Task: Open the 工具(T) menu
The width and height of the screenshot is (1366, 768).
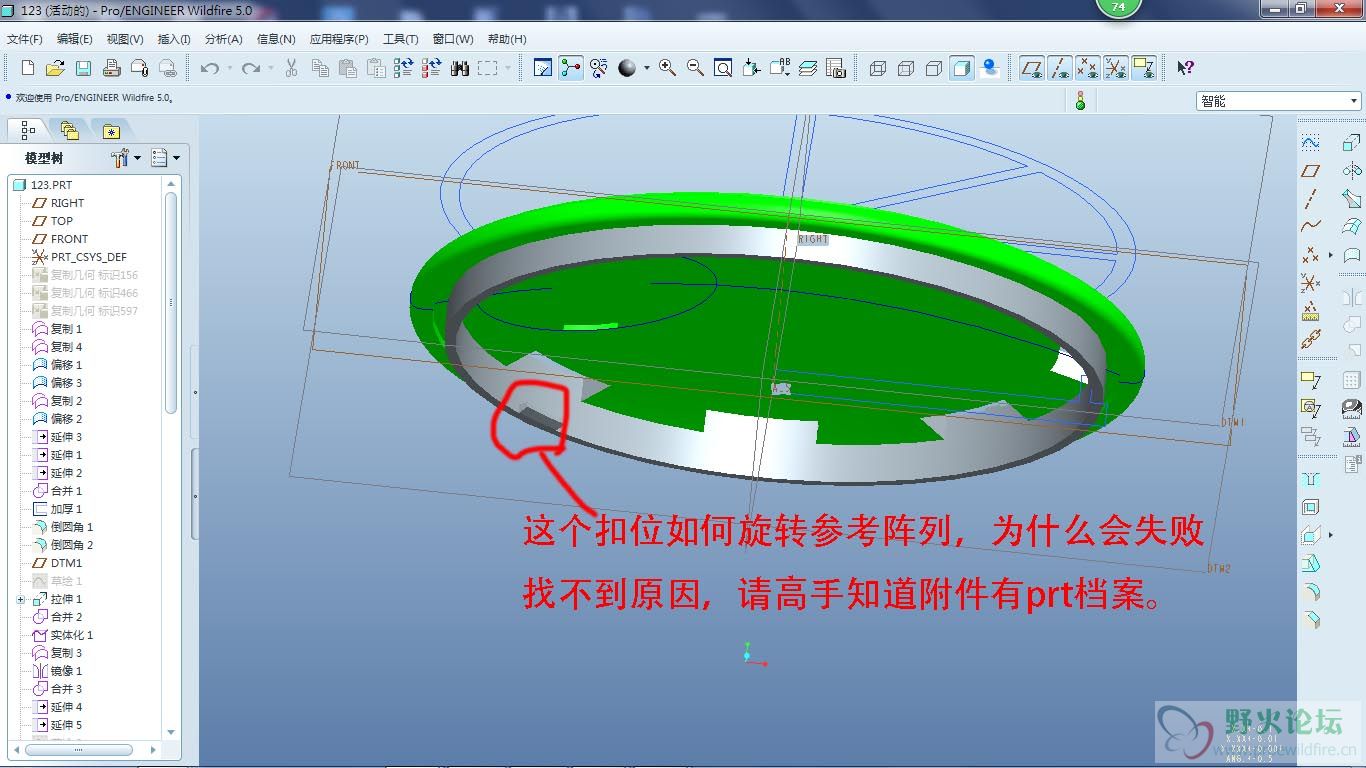Action: [x=400, y=39]
